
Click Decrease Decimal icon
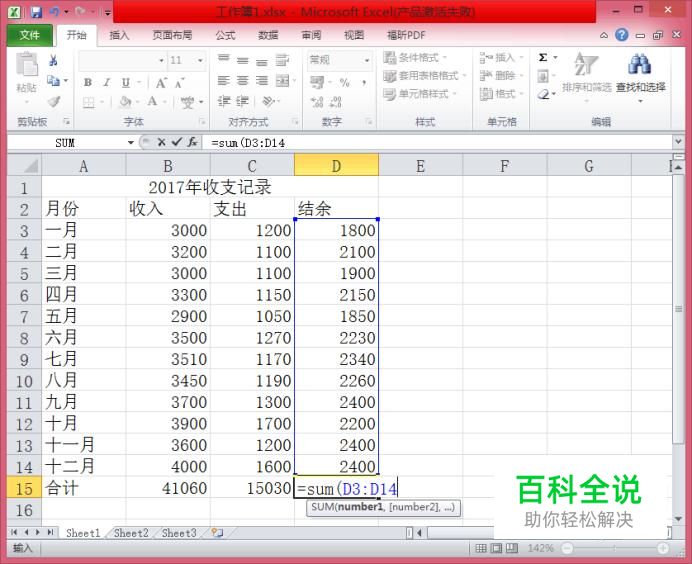336,102
